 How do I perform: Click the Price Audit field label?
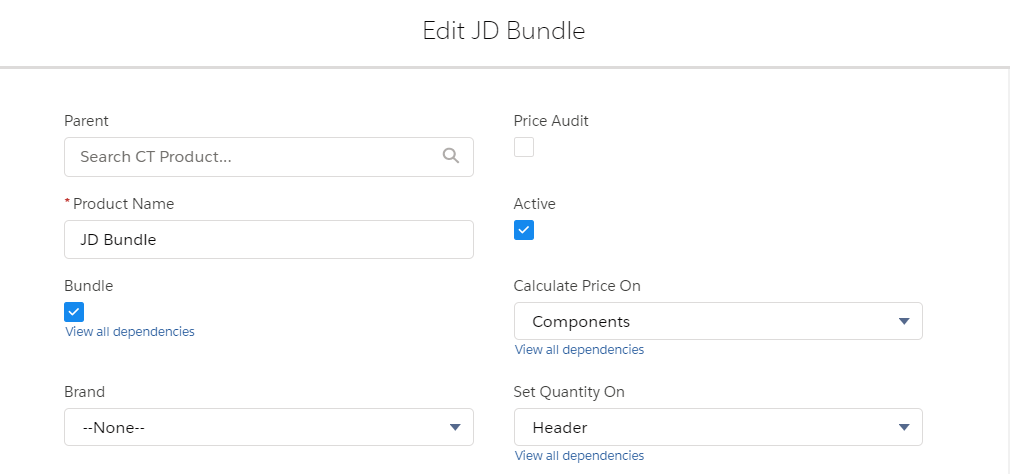pos(551,121)
